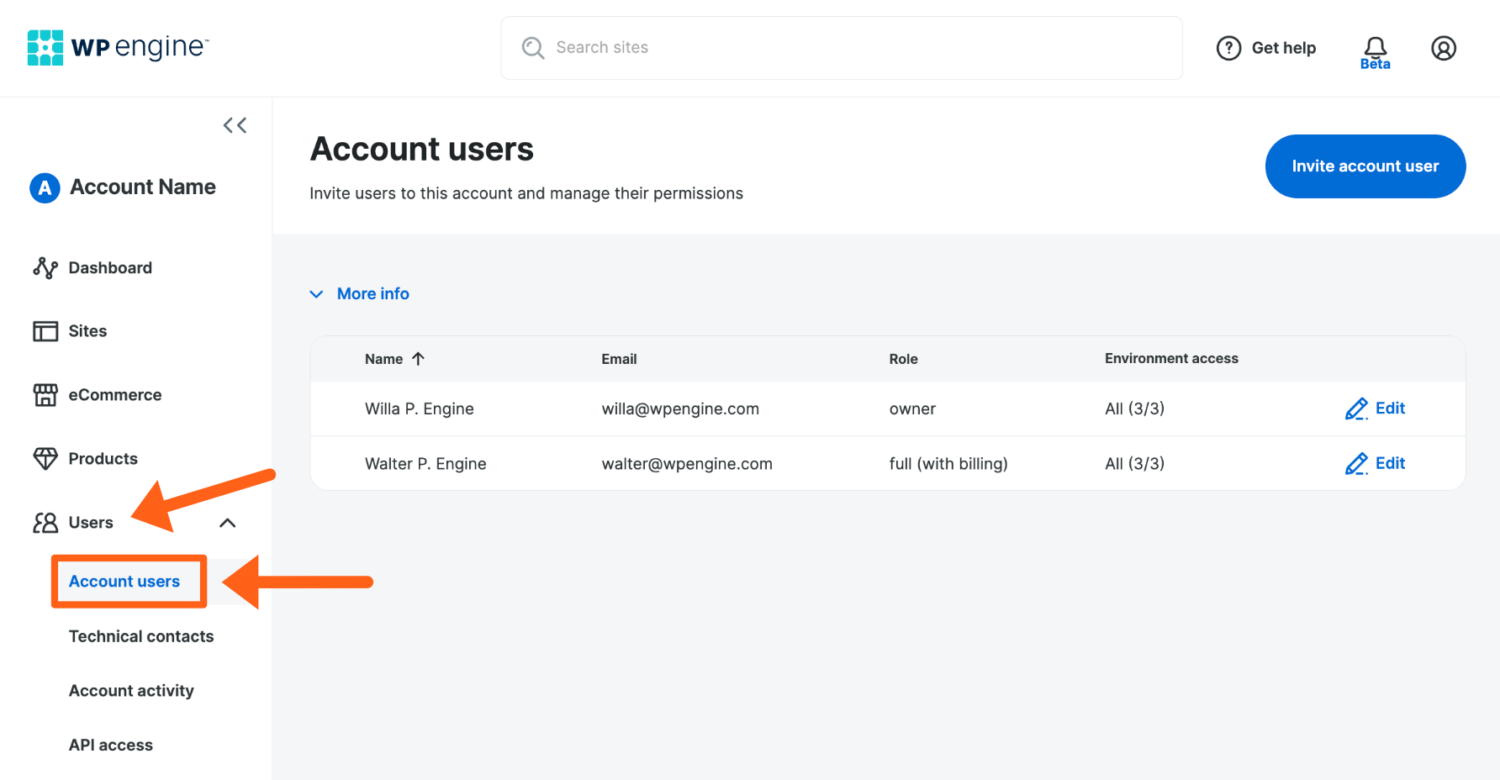Screen dimensions: 1500x780
Task: Toggle the Name column sort arrow
Action: pyautogui.click(x=418, y=358)
